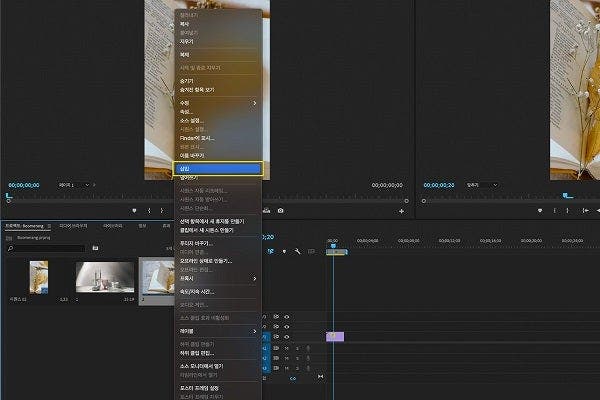
Task: Click the go to in point icon in program monitor
Action: pos(584,211)
